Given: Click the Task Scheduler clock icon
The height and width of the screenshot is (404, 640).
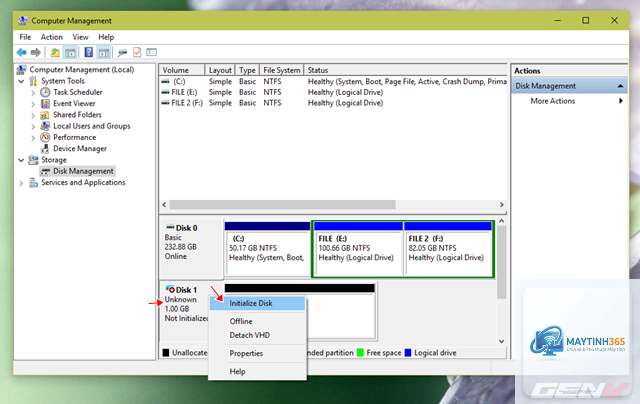Looking at the screenshot, I should click(45, 92).
